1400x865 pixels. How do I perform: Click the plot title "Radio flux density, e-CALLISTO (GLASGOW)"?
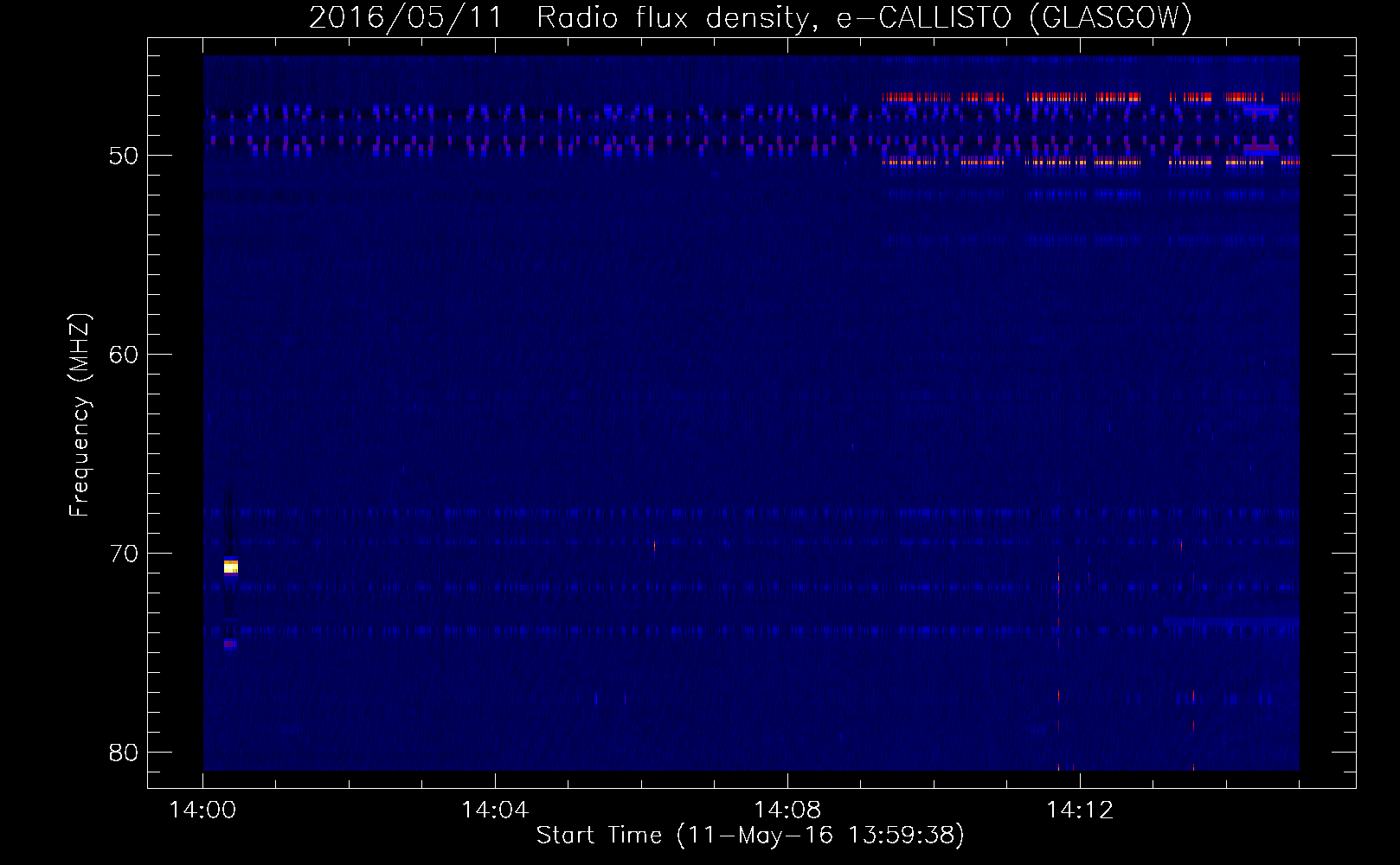click(864, 18)
